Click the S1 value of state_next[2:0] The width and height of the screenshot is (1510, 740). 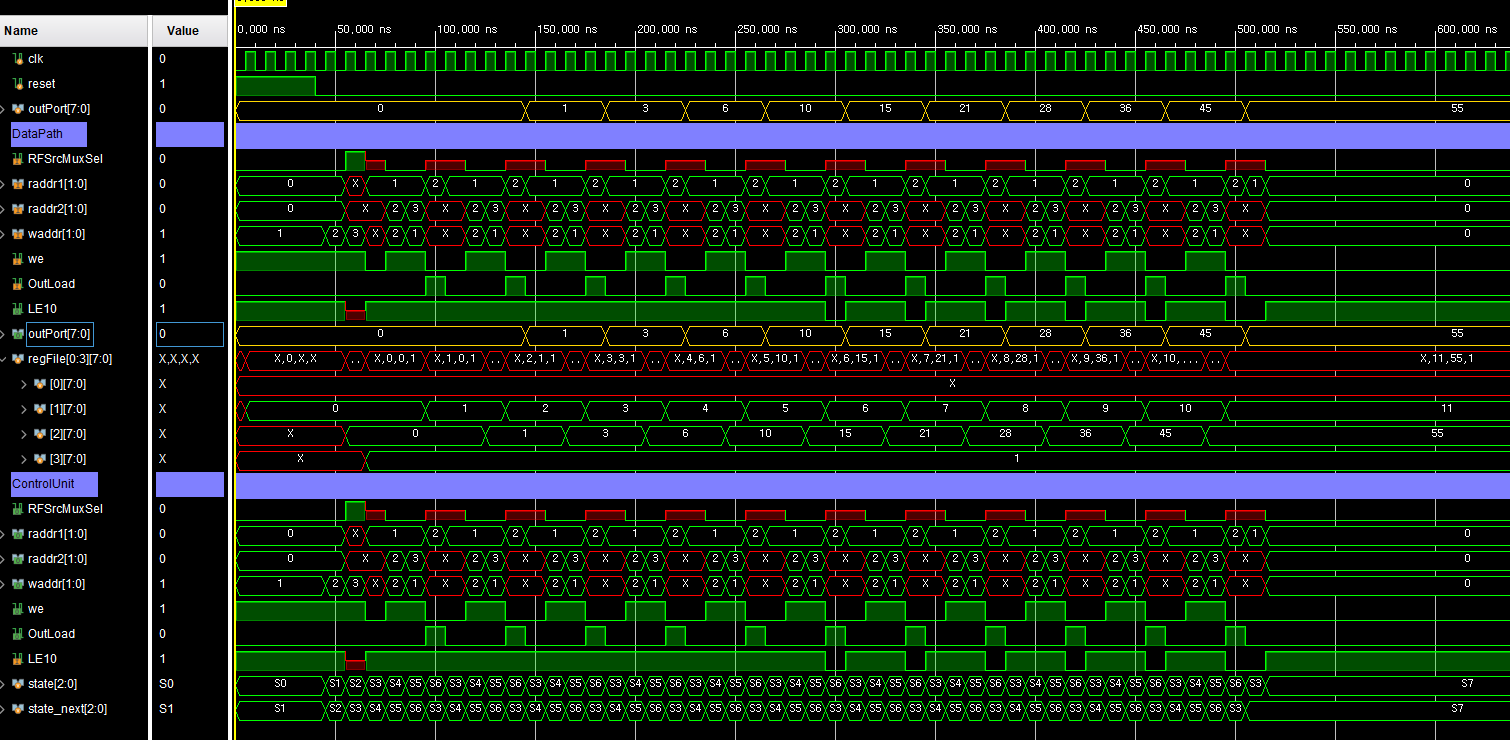(x=166, y=709)
